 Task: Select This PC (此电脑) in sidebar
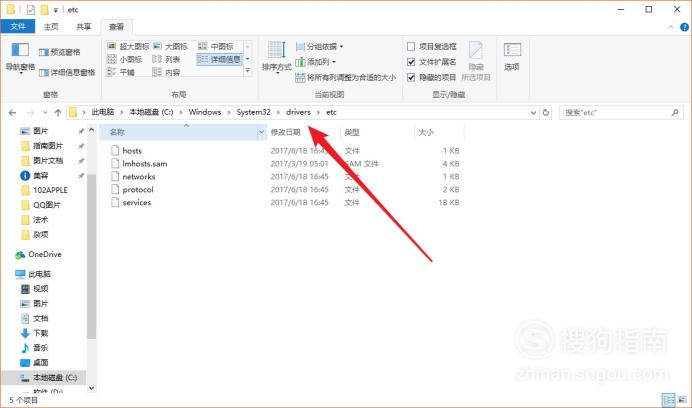(39, 274)
